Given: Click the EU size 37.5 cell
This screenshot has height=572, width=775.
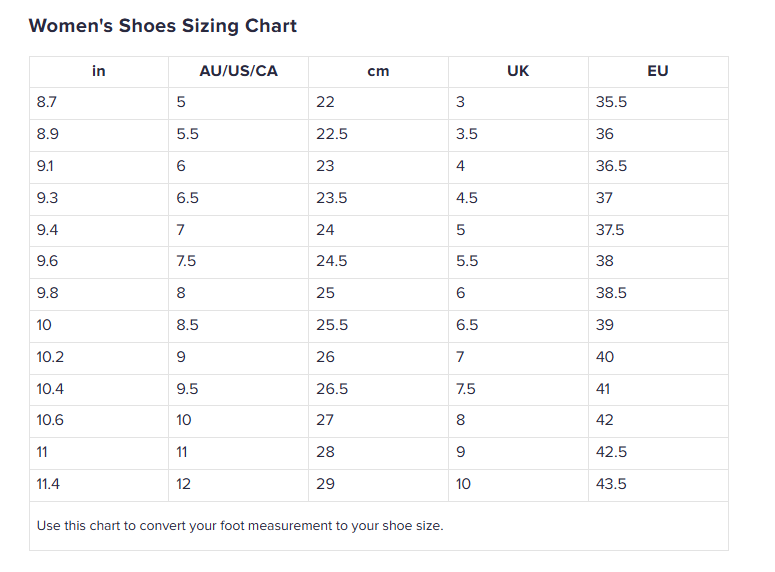Looking at the screenshot, I should click(610, 230).
